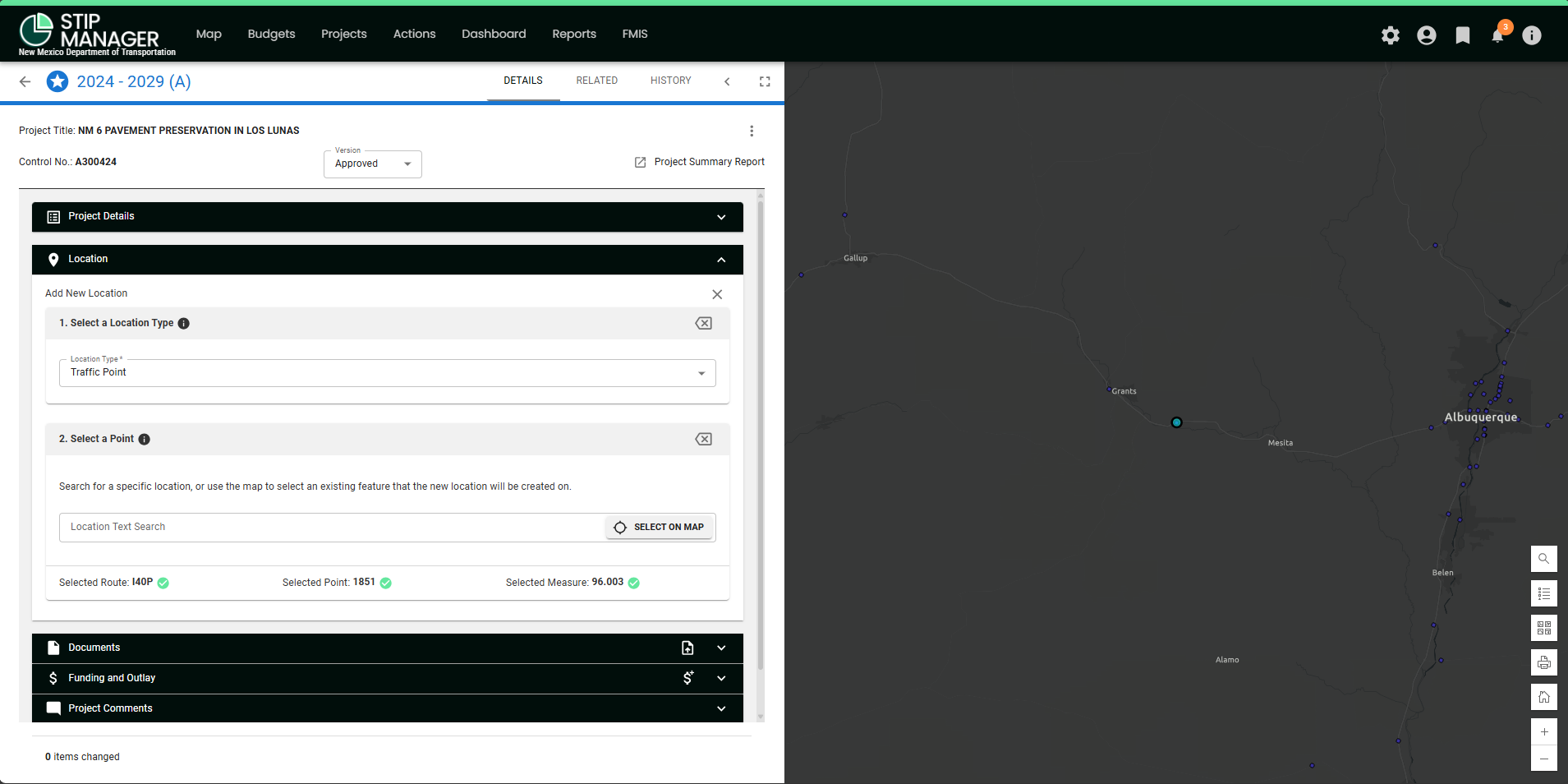1568x784 pixels.
Task: Expand the Documents section chevron
Action: (x=721, y=648)
